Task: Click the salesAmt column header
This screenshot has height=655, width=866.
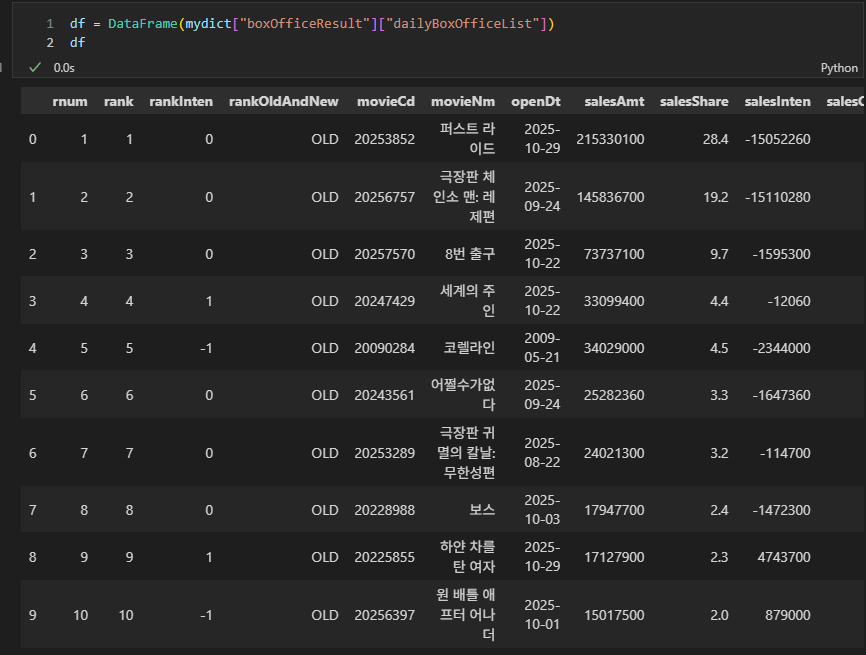Action: (x=614, y=102)
